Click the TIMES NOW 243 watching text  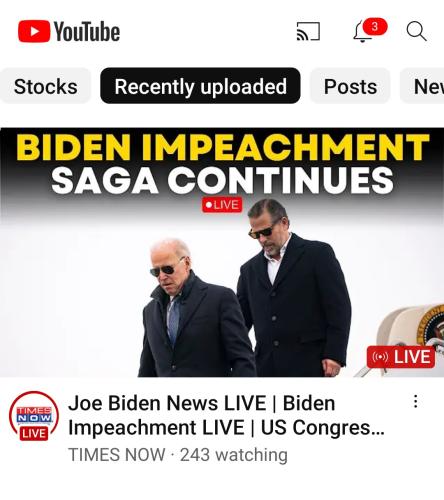[x=178, y=455]
